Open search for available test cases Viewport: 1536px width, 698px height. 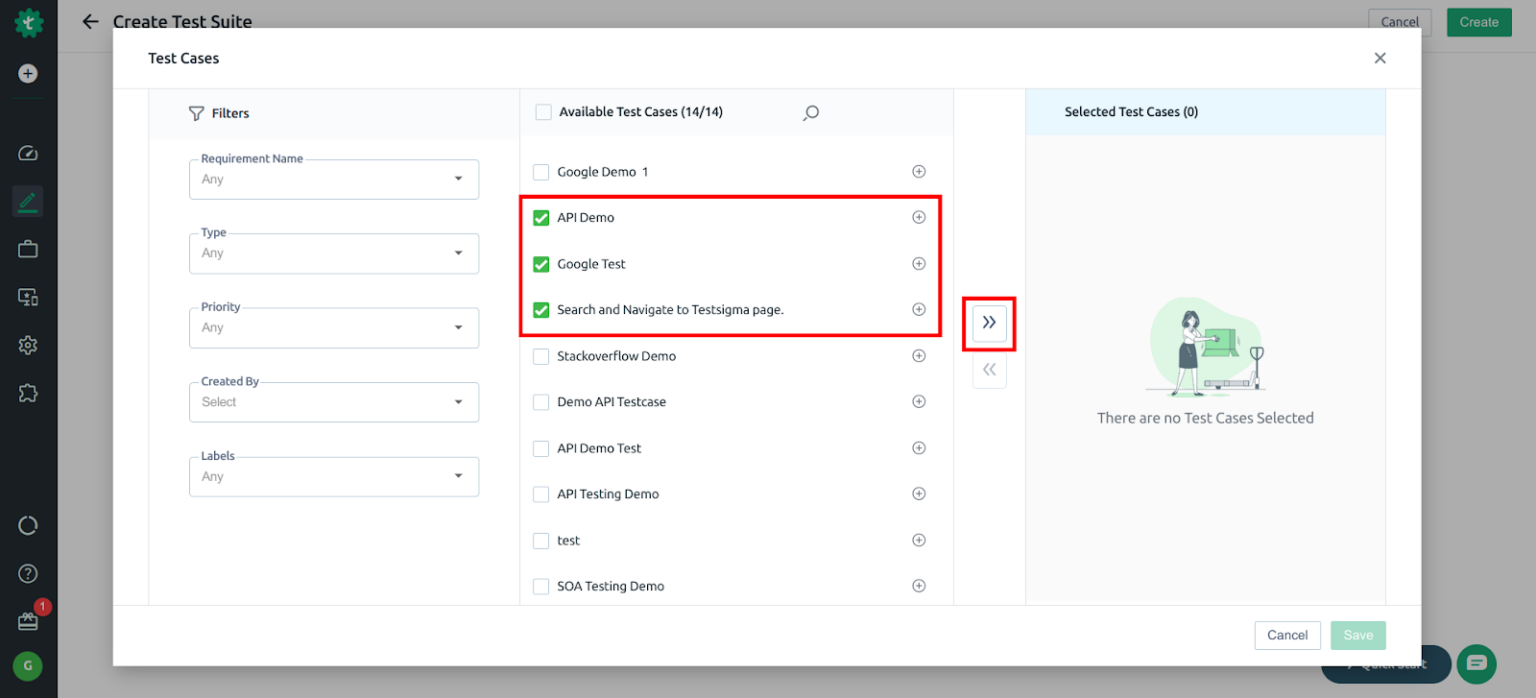tap(810, 112)
